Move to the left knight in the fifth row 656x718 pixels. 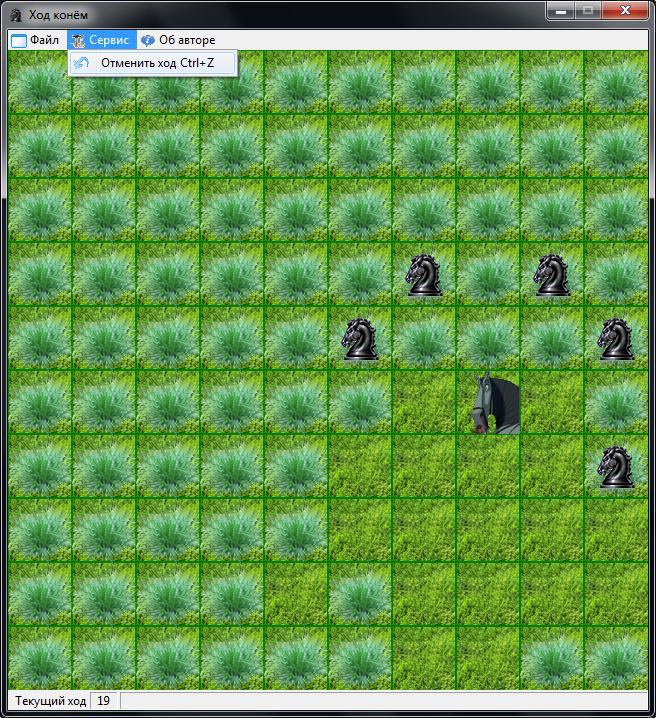(x=359, y=339)
